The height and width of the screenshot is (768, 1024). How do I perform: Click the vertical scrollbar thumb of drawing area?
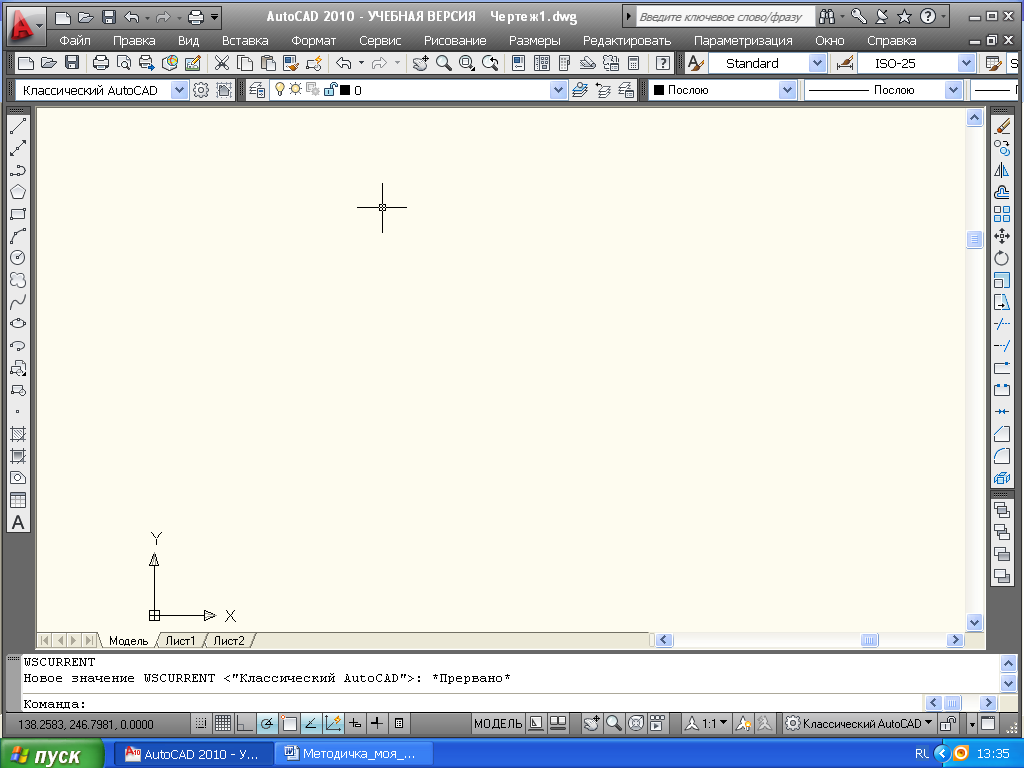coord(974,239)
